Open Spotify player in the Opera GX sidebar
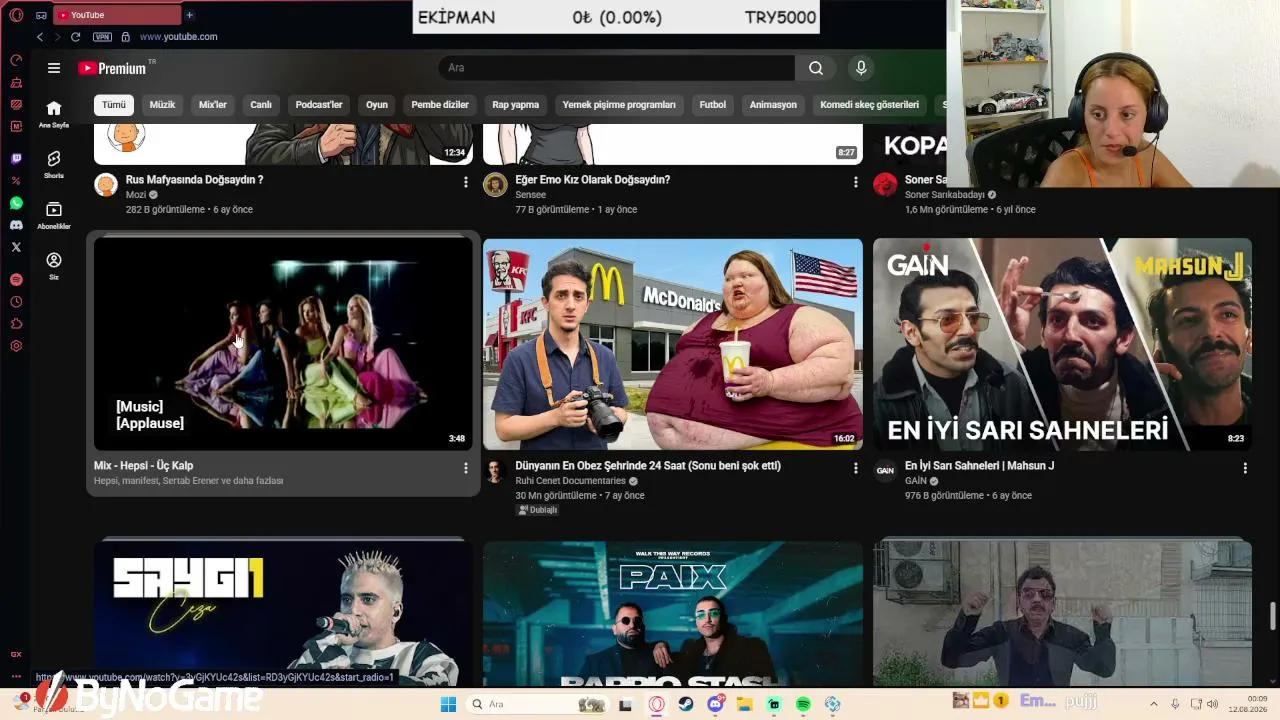The width and height of the screenshot is (1280, 720). pos(16,280)
